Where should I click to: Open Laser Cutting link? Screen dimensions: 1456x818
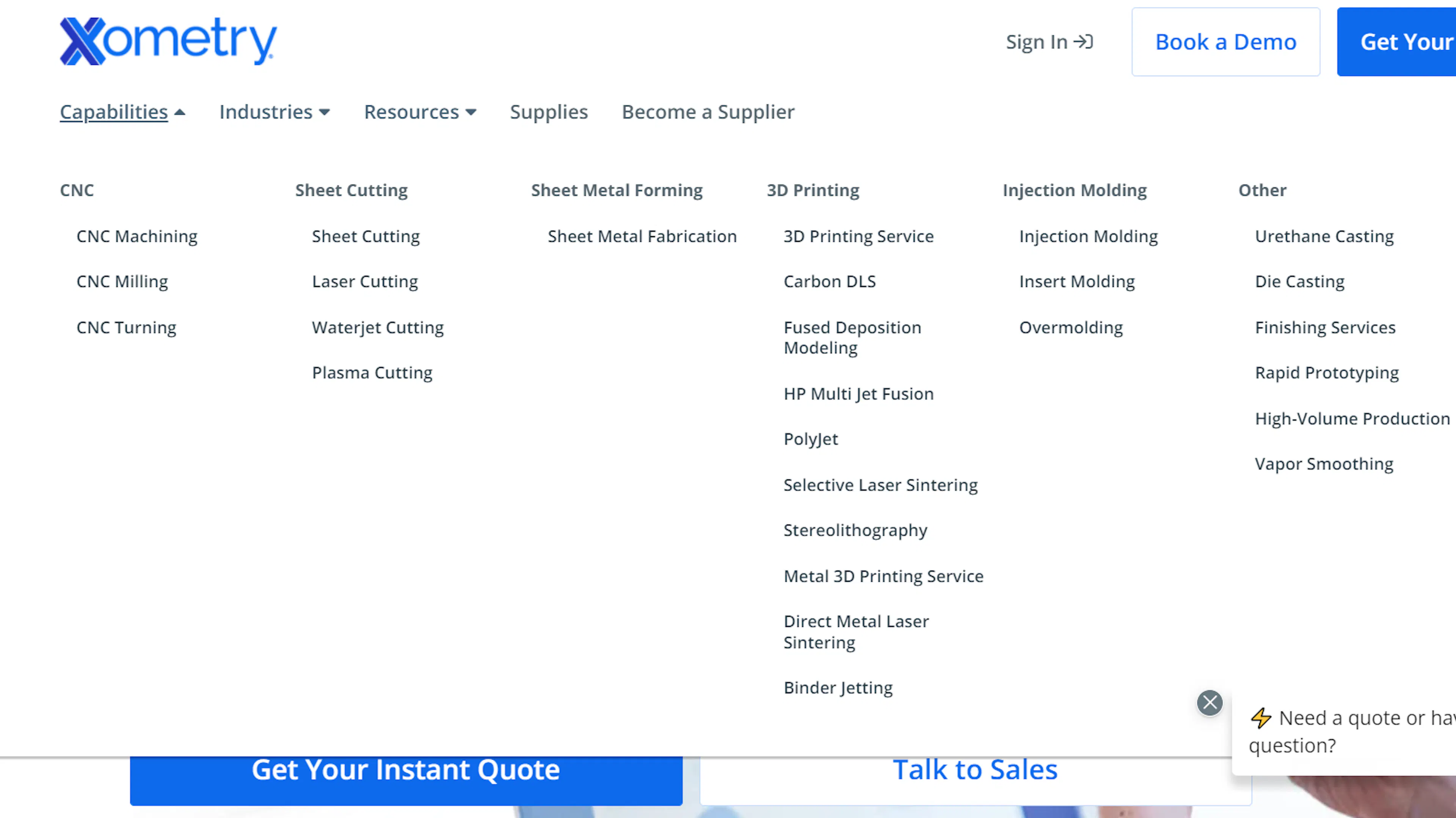point(364,281)
